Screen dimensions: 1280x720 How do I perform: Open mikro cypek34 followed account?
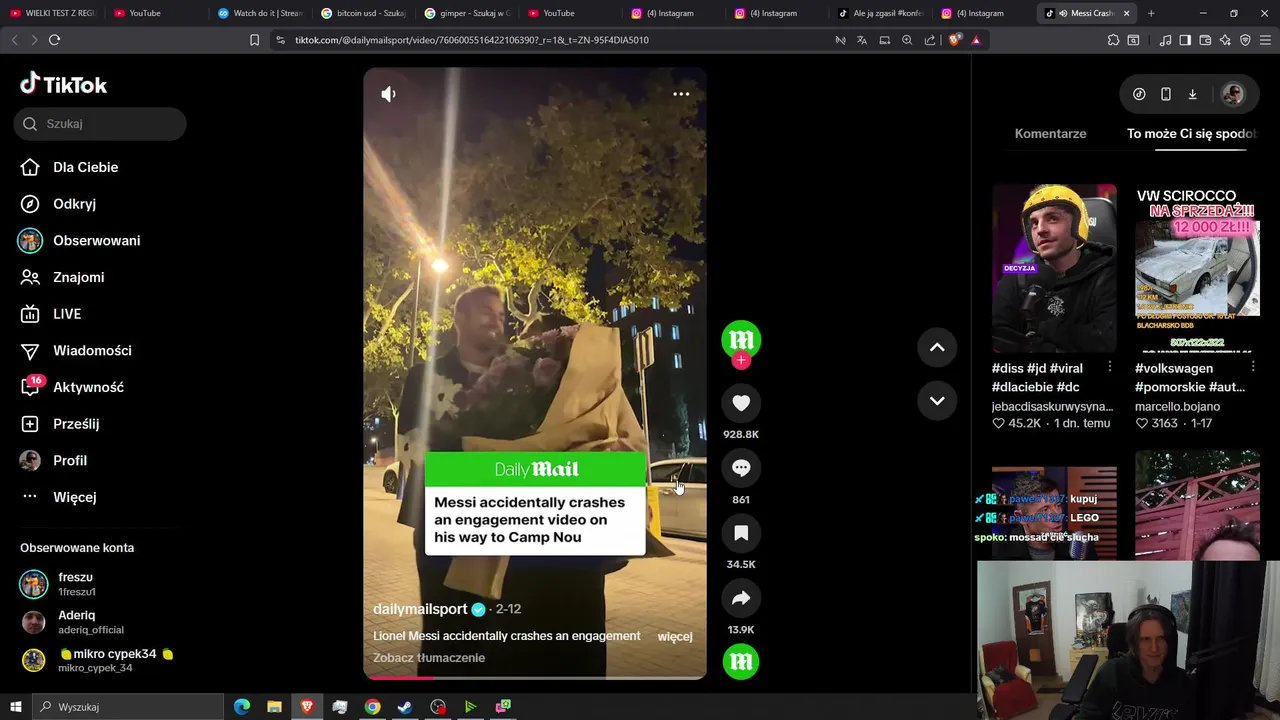tap(97, 660)
